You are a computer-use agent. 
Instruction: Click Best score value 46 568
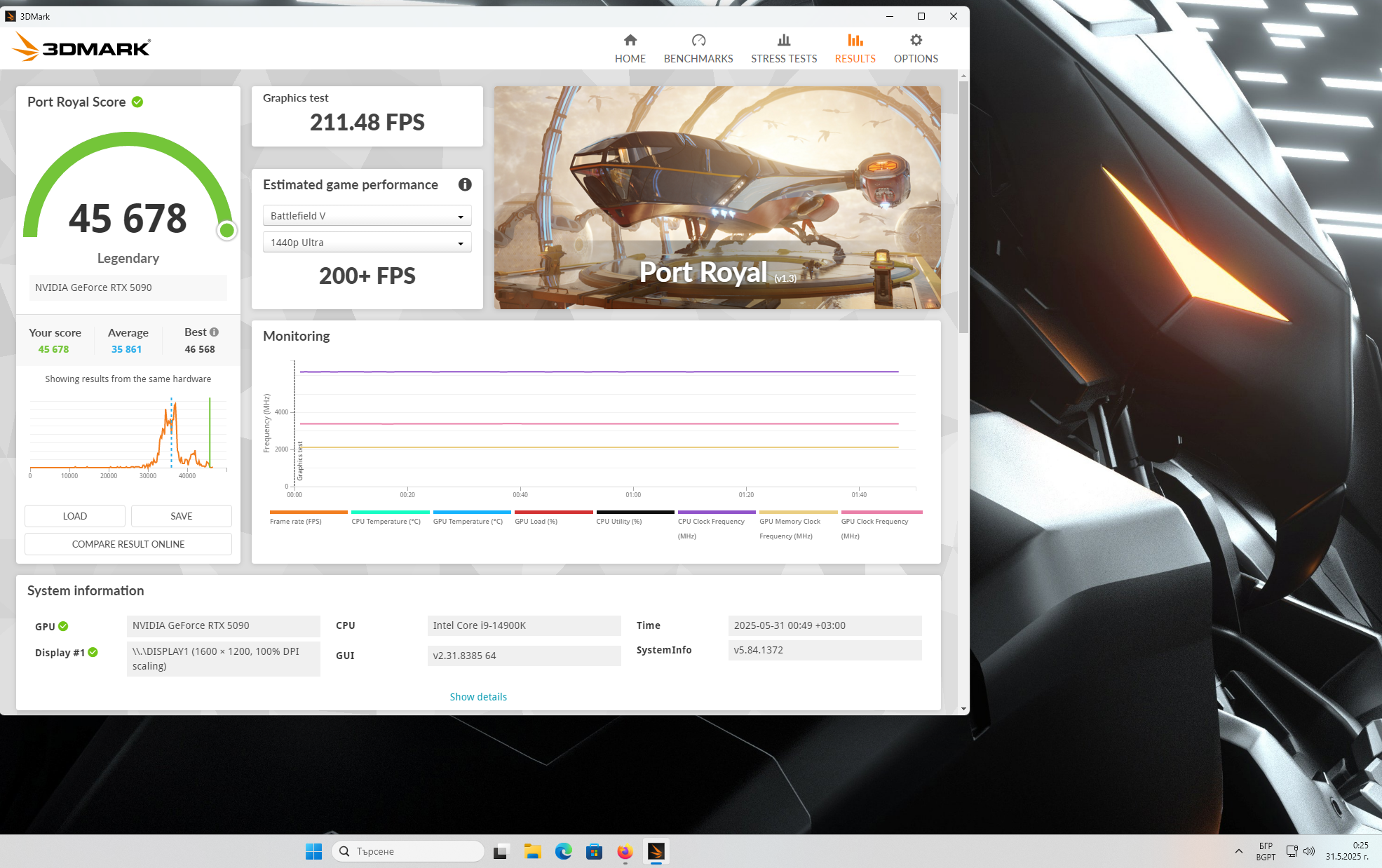point(200,349)
